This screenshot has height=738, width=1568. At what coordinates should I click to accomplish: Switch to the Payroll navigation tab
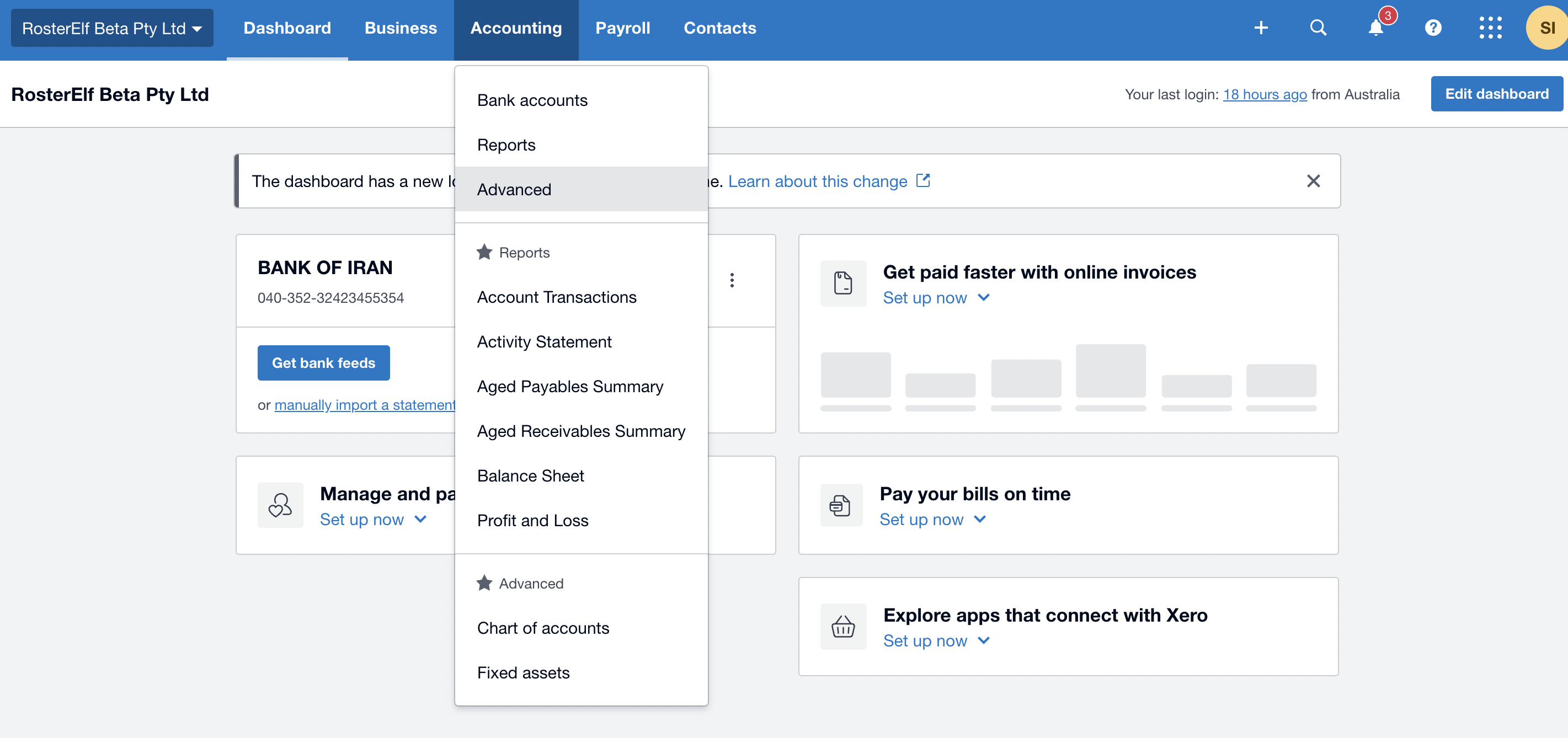[x=623, y=28]
